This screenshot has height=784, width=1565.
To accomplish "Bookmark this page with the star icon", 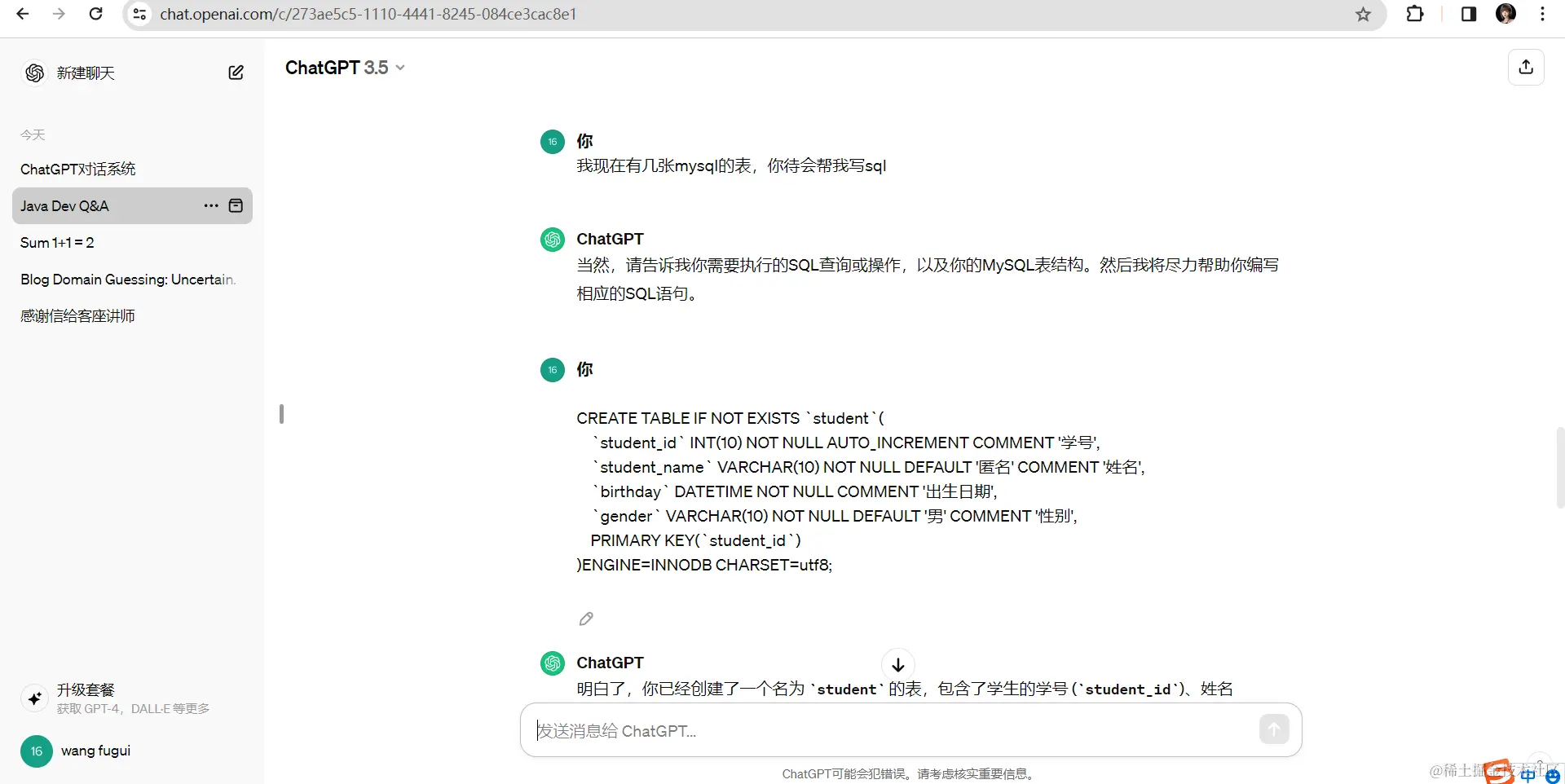I will 1363,14.
